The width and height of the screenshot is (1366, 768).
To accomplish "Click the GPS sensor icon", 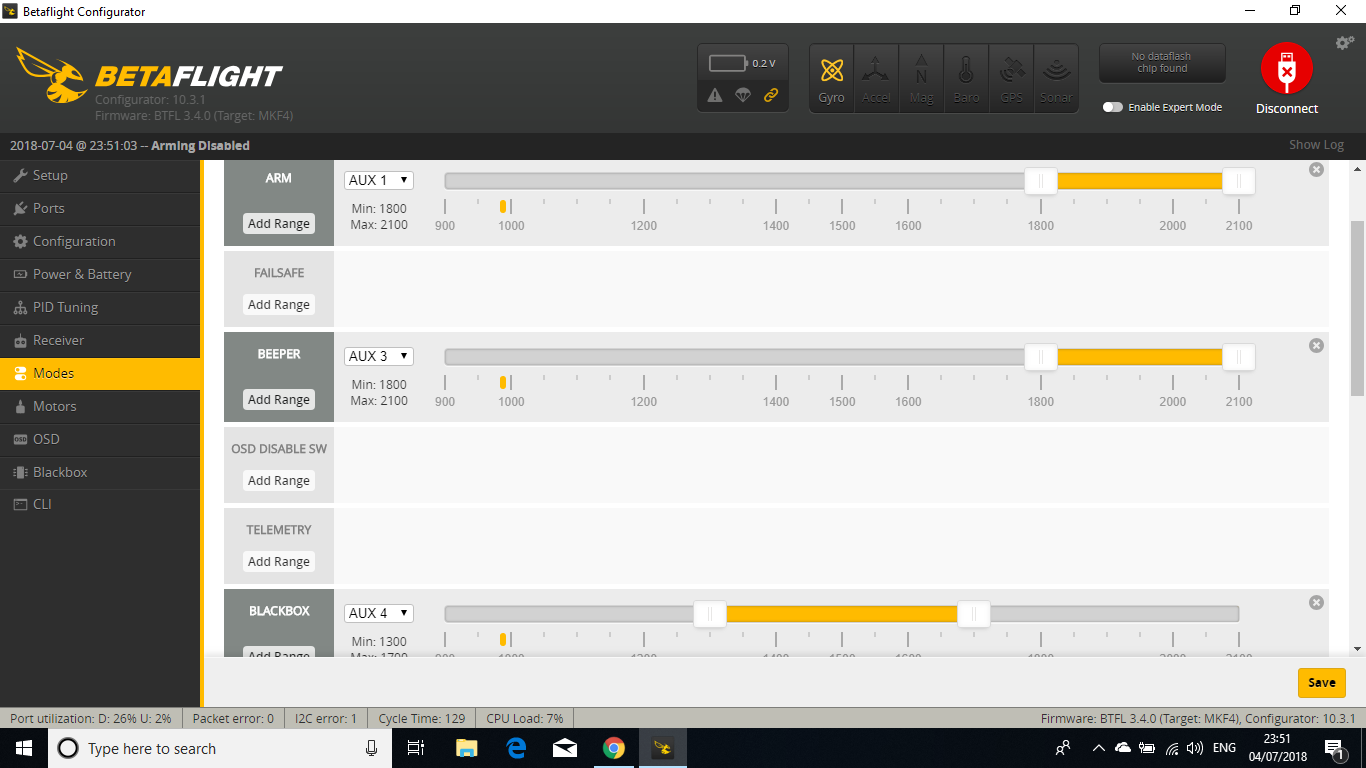I will [1011, 77].
